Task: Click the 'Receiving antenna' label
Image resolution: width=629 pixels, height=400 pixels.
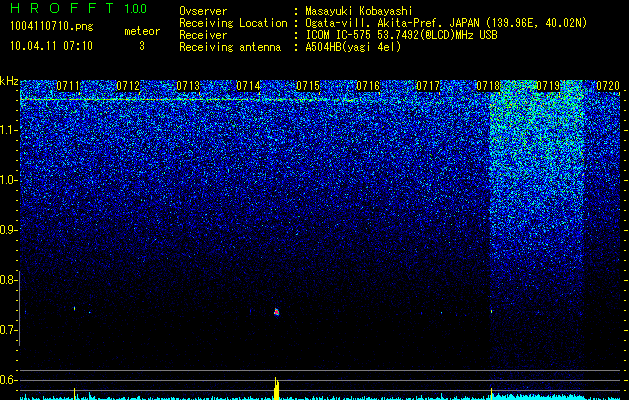Action: [x=230, y=47]
